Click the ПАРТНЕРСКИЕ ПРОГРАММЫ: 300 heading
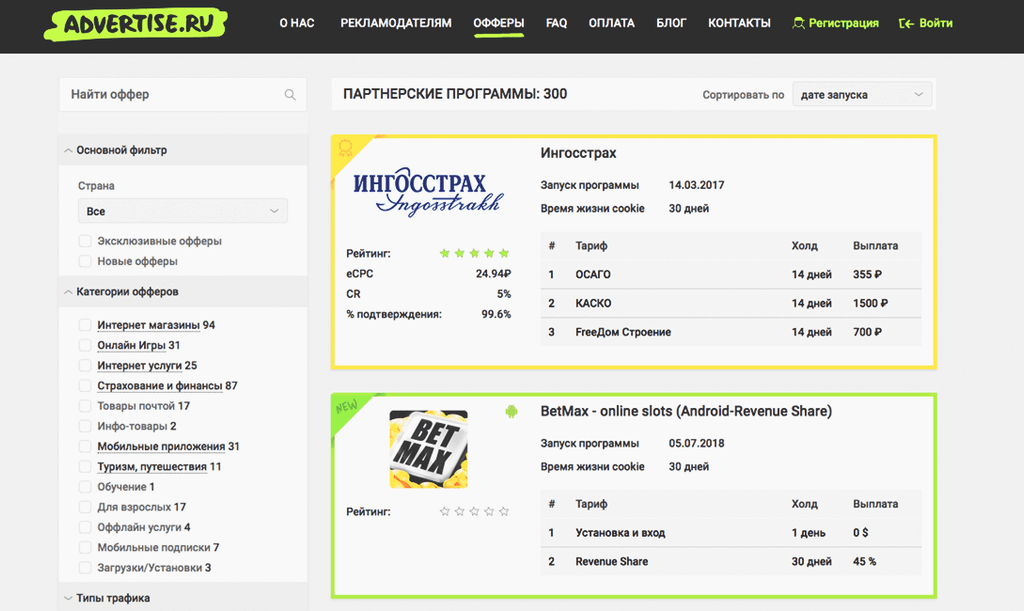The image size is (1024, 611). 455,94
